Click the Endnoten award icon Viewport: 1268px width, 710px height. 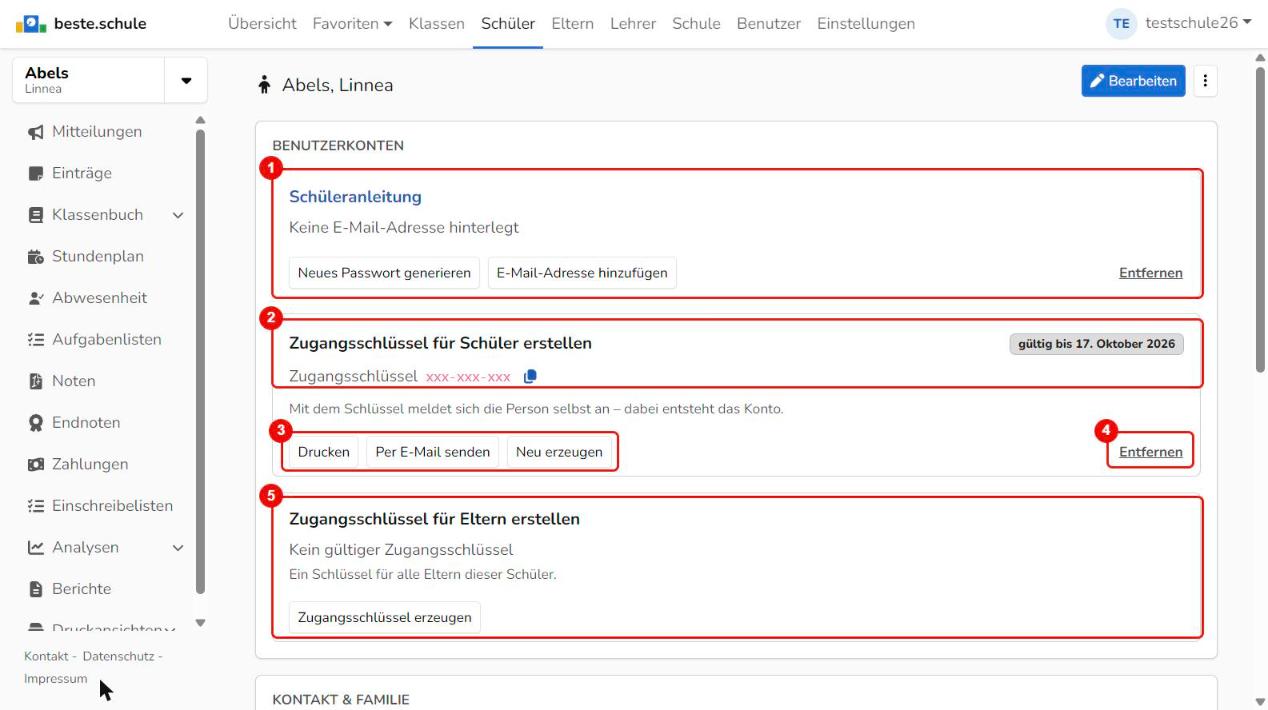pyautogui.click(x=34, y=423)
